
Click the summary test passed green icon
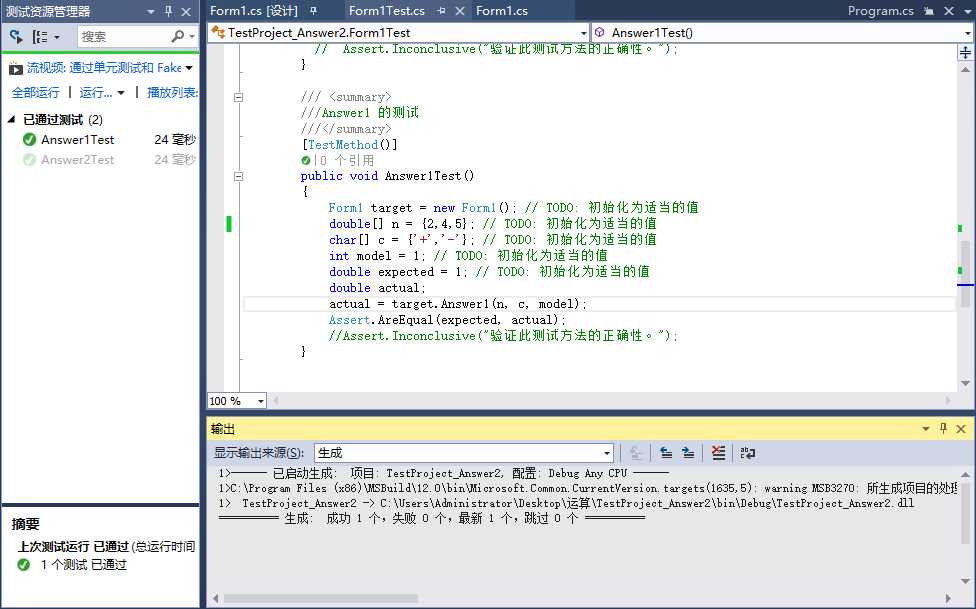click(24, 565)
